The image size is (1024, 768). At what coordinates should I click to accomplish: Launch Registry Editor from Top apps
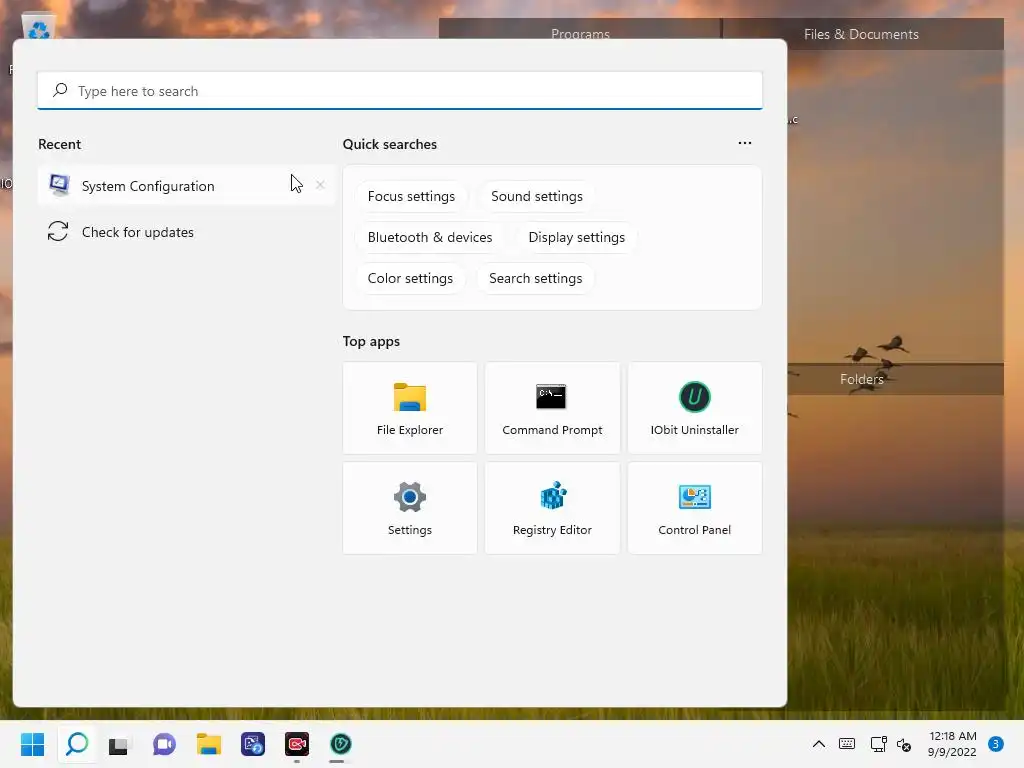tap(552, 508)
